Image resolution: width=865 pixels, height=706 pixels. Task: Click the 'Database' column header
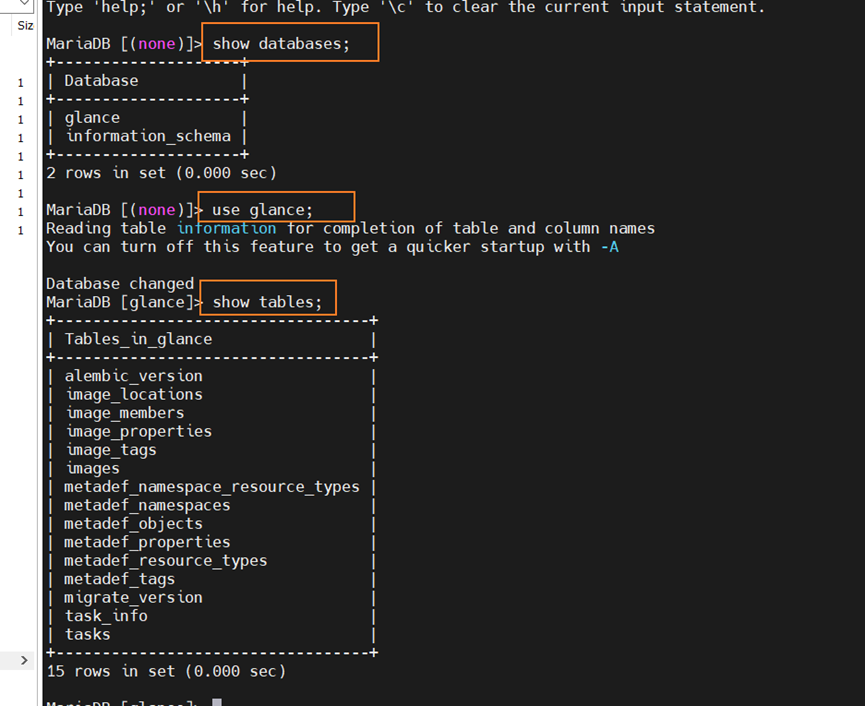(x=102, y=81)
